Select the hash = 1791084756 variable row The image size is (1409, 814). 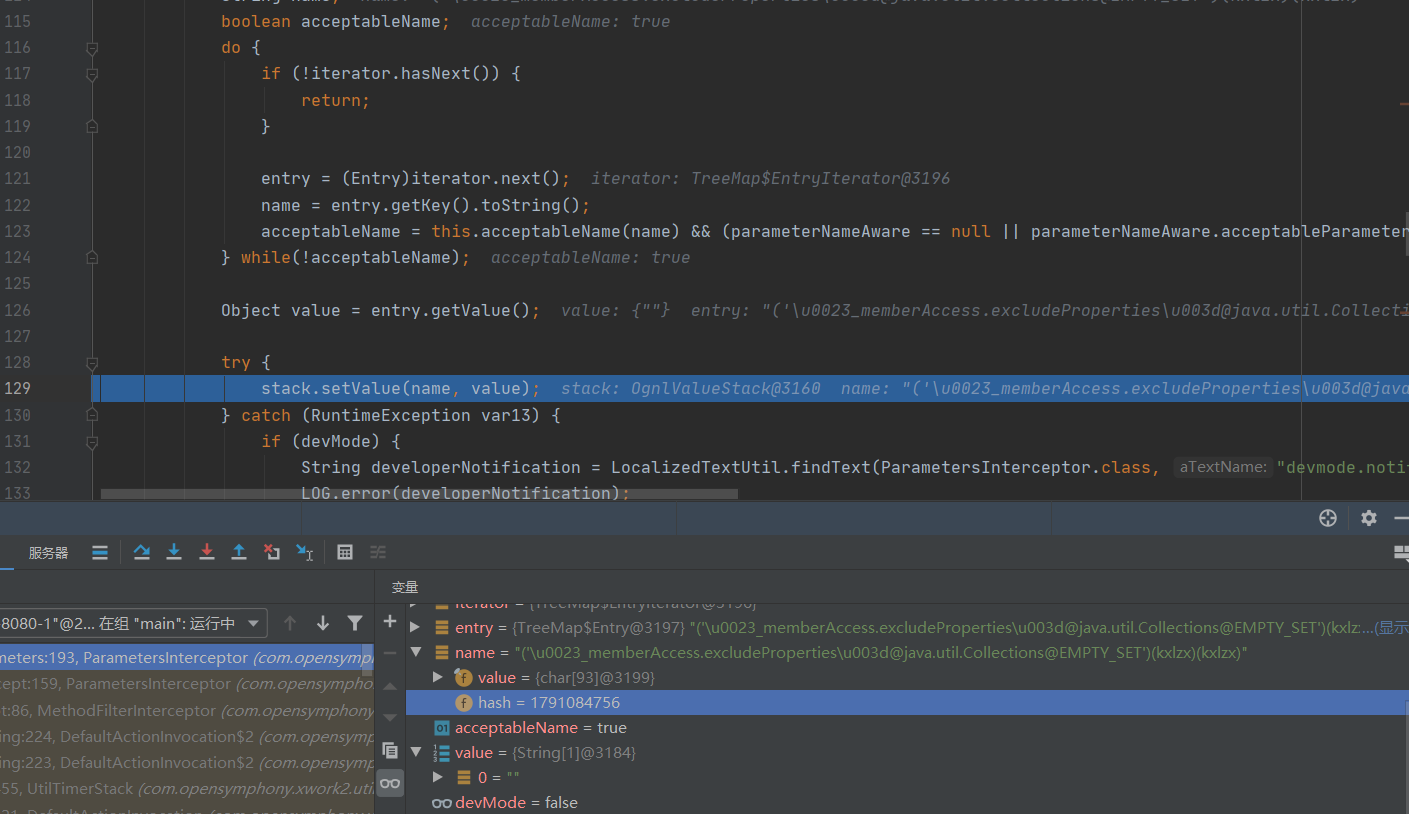coord(907,703)
